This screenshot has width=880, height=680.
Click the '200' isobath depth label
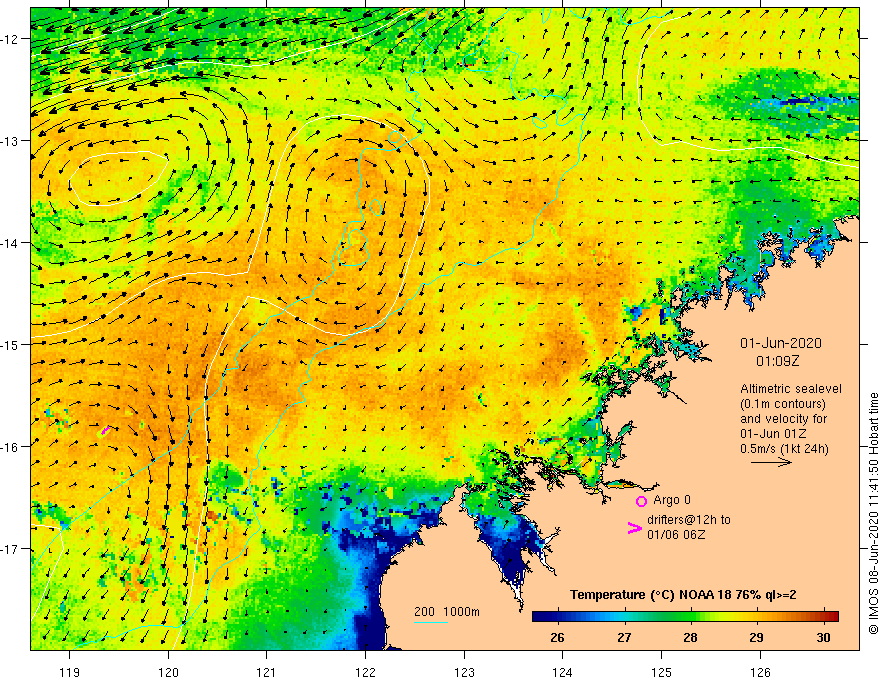pyautogui.click(x=424, y=612)
